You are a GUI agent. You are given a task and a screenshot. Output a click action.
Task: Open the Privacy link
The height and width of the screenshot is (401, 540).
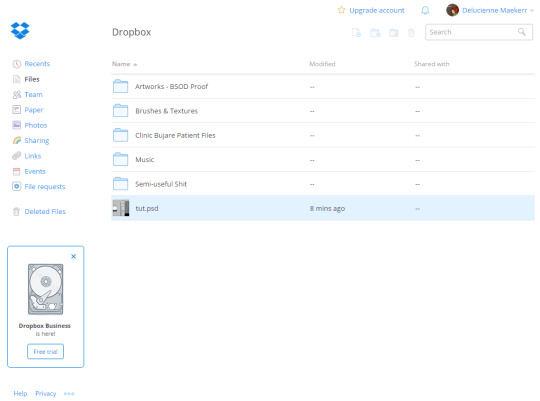(x=45, y=393)
